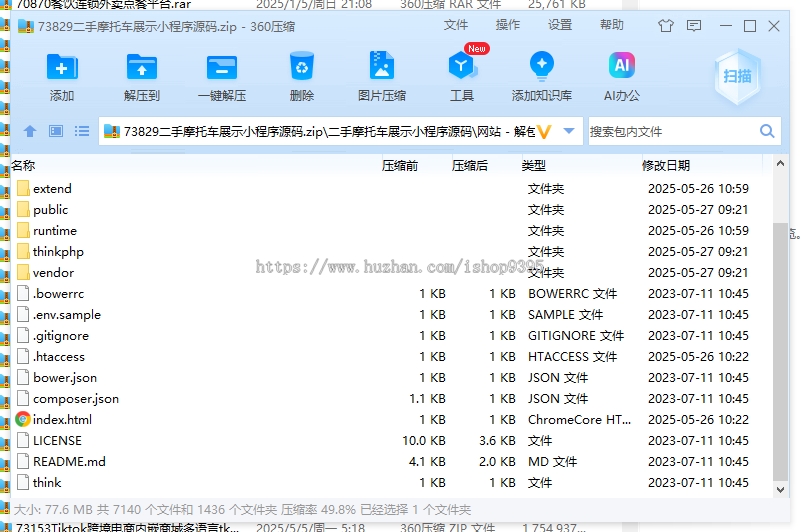
Task: Click the 删除 (Delete) recycle icon
Action: (302, 66)
